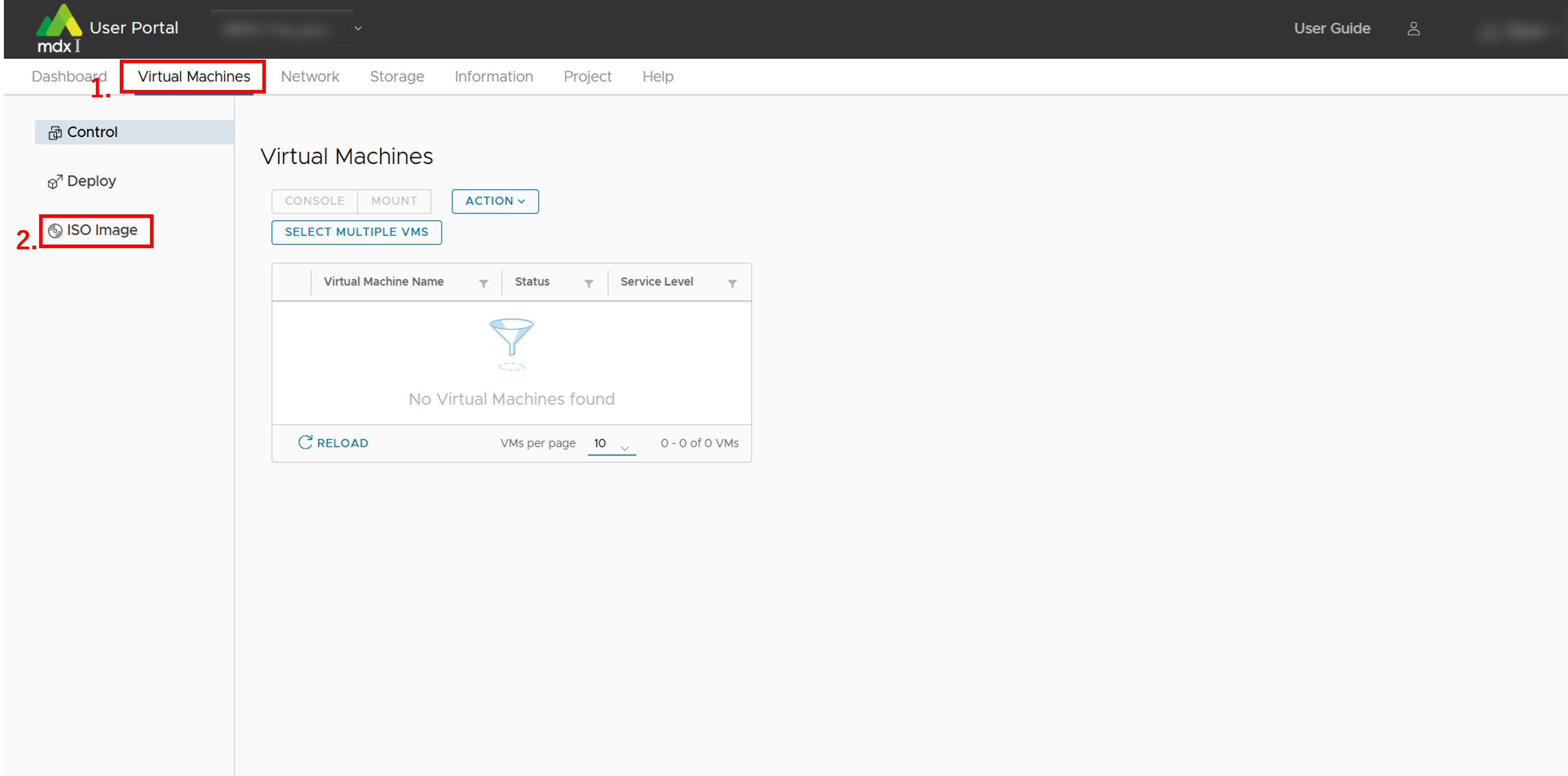Open the Storage tab
This screenshot has width=1568, height=776.
pyautogui.click(x=397, y=77)
